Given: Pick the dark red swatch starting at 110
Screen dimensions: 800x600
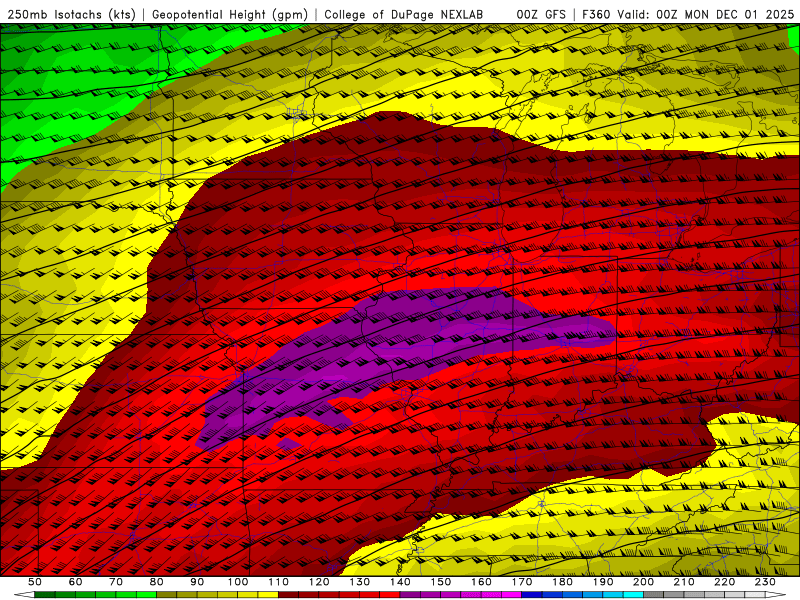Looking at the screenshot, I should click(x=288, y=594).
